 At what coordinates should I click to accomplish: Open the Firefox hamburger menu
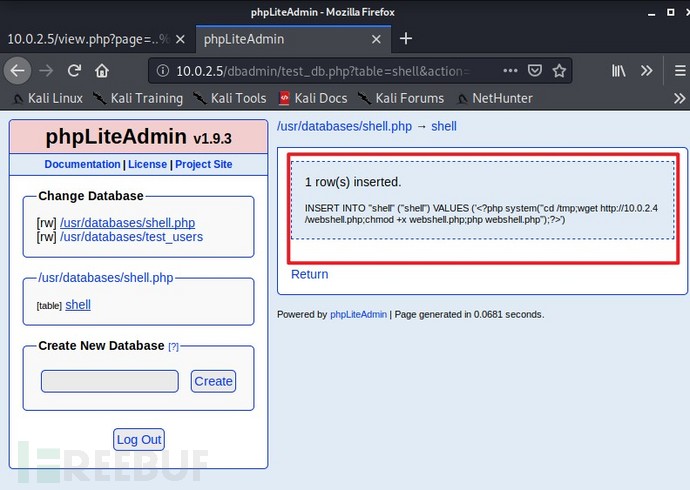click(680, 70)
